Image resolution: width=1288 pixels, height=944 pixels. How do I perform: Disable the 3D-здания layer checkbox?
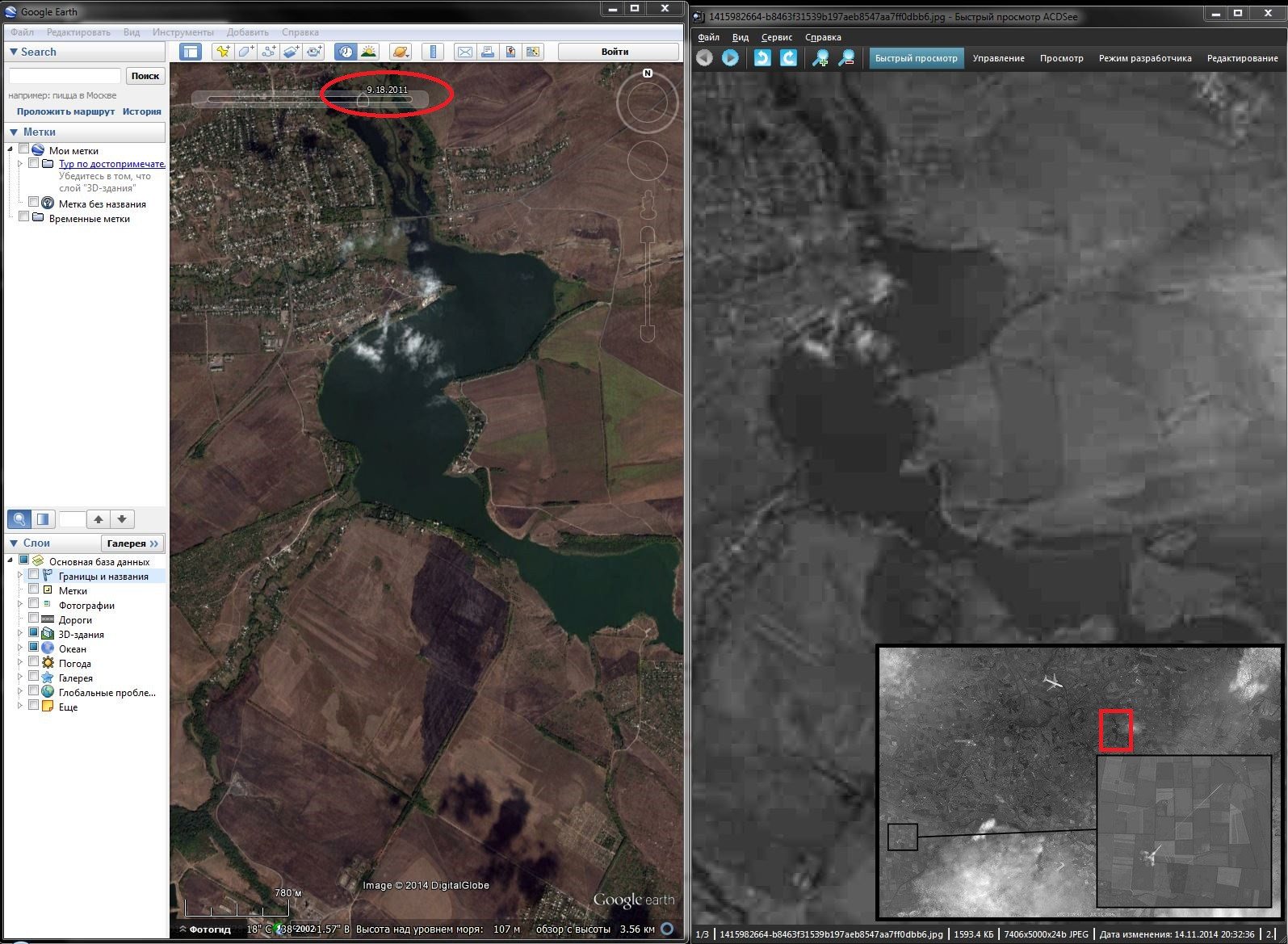click(34, 633)
